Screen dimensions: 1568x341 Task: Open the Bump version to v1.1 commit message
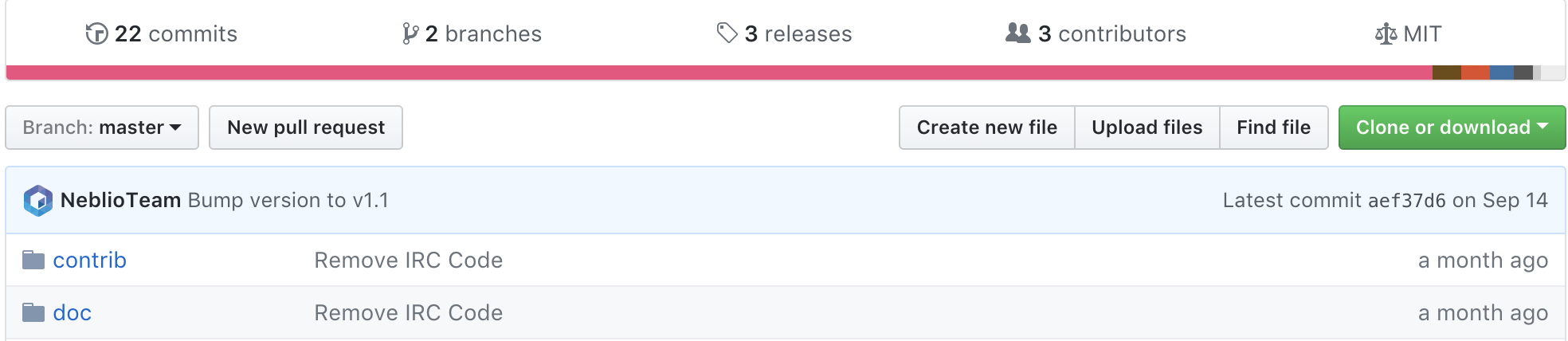pyautogui.click(x=288, y=200)
